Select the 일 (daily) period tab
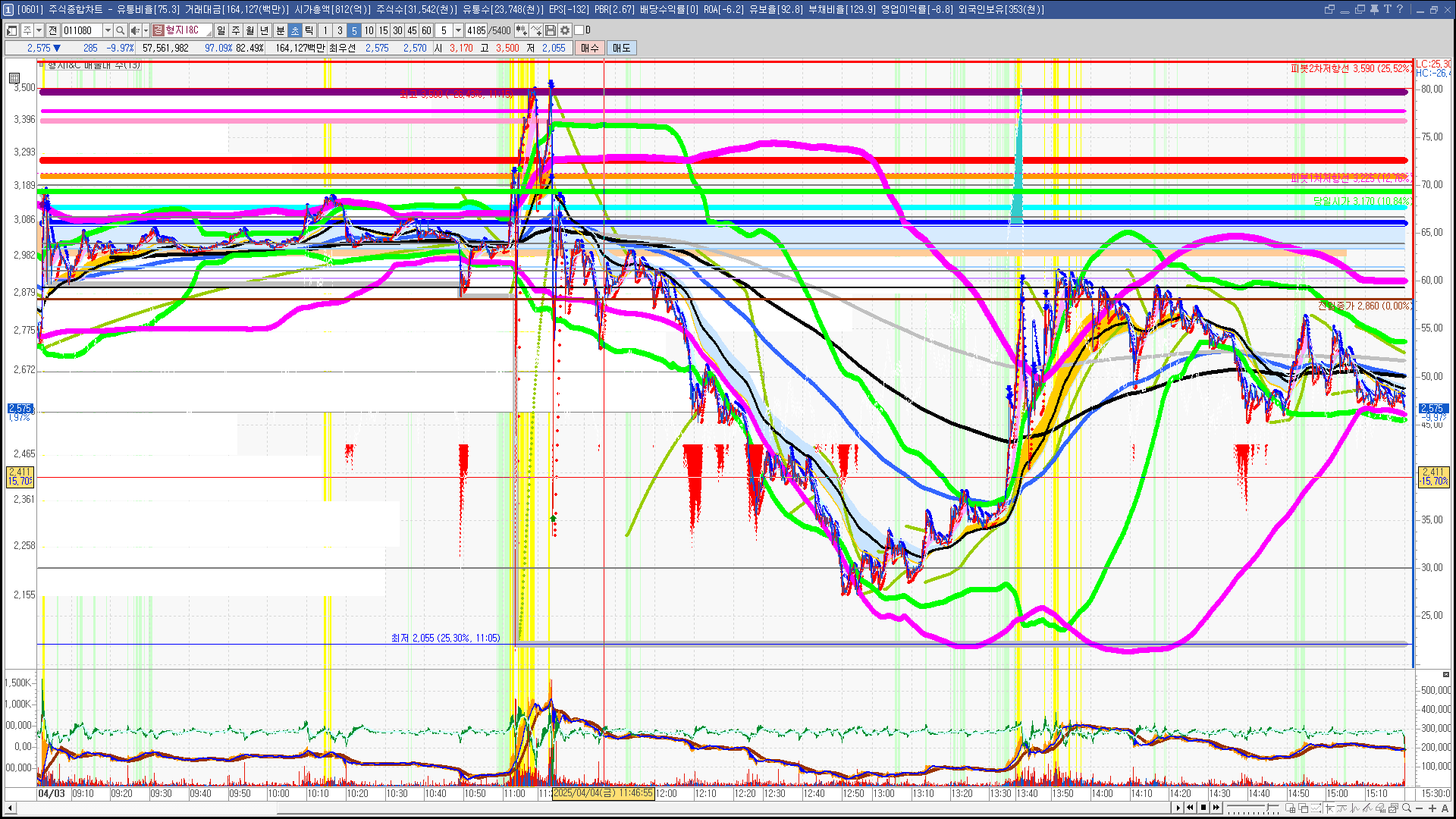This screenshot has height=819, width=1456. click(x=221, y=30)
